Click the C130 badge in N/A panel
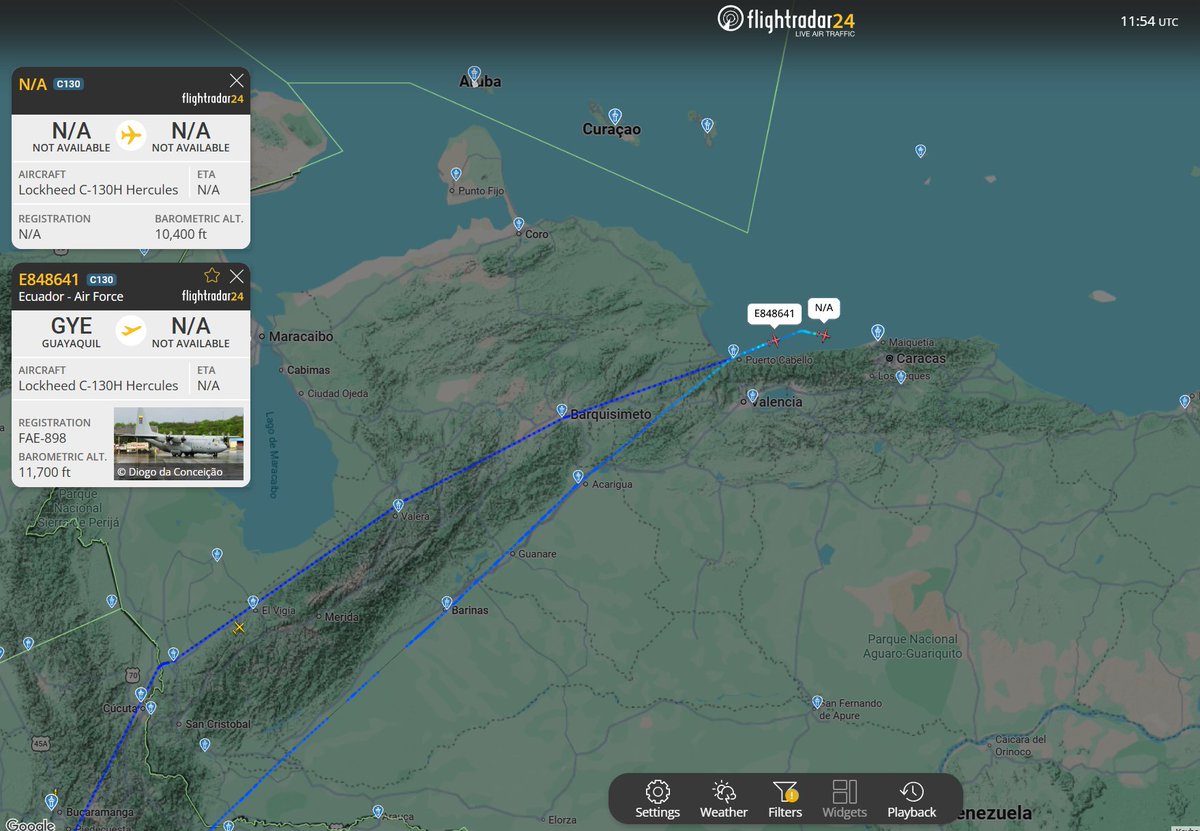 click(69, 84)
